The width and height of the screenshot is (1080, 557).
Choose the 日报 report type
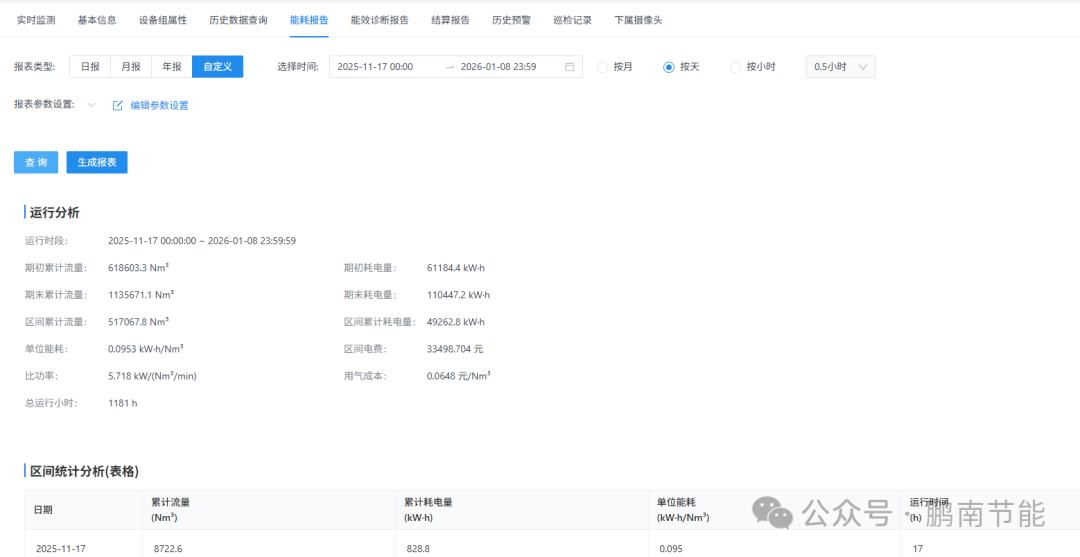tap(90, 67)
